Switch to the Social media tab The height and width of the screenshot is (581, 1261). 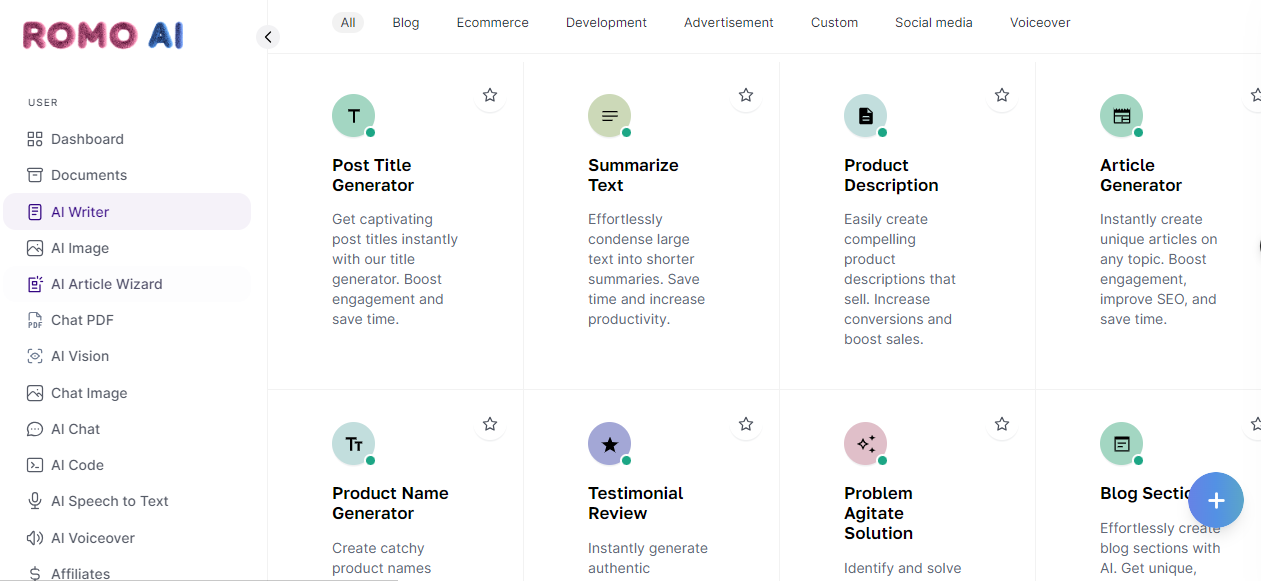(933, 22)
